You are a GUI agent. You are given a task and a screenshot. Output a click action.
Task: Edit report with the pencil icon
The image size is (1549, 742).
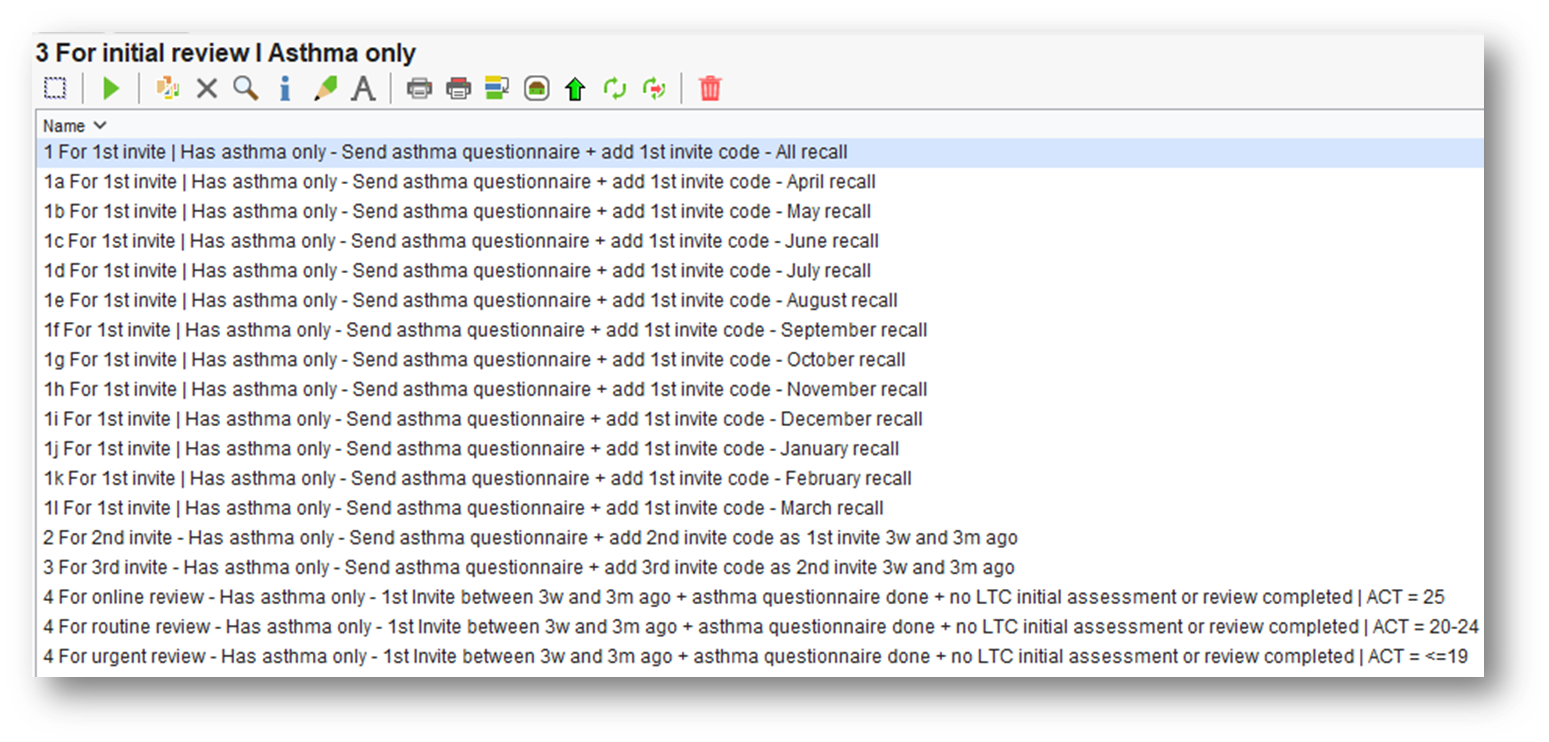point(325,89)
